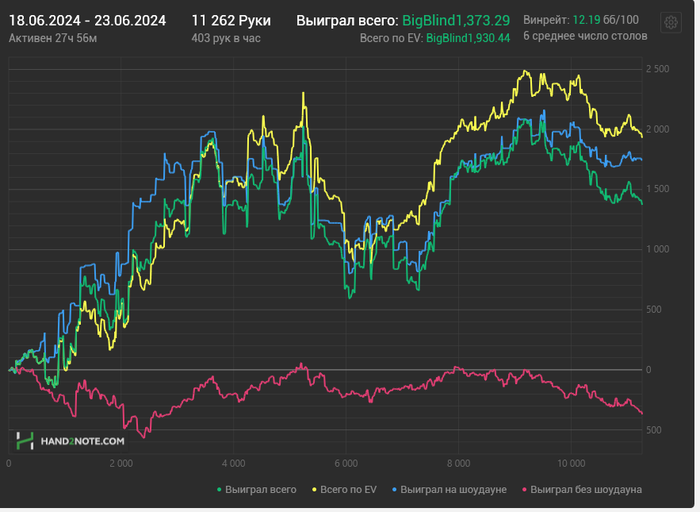Click the 'Выиграл всего:' header label
Image resolution: width=700 pixels, height=512 pixels.
[x=347, y=21]
